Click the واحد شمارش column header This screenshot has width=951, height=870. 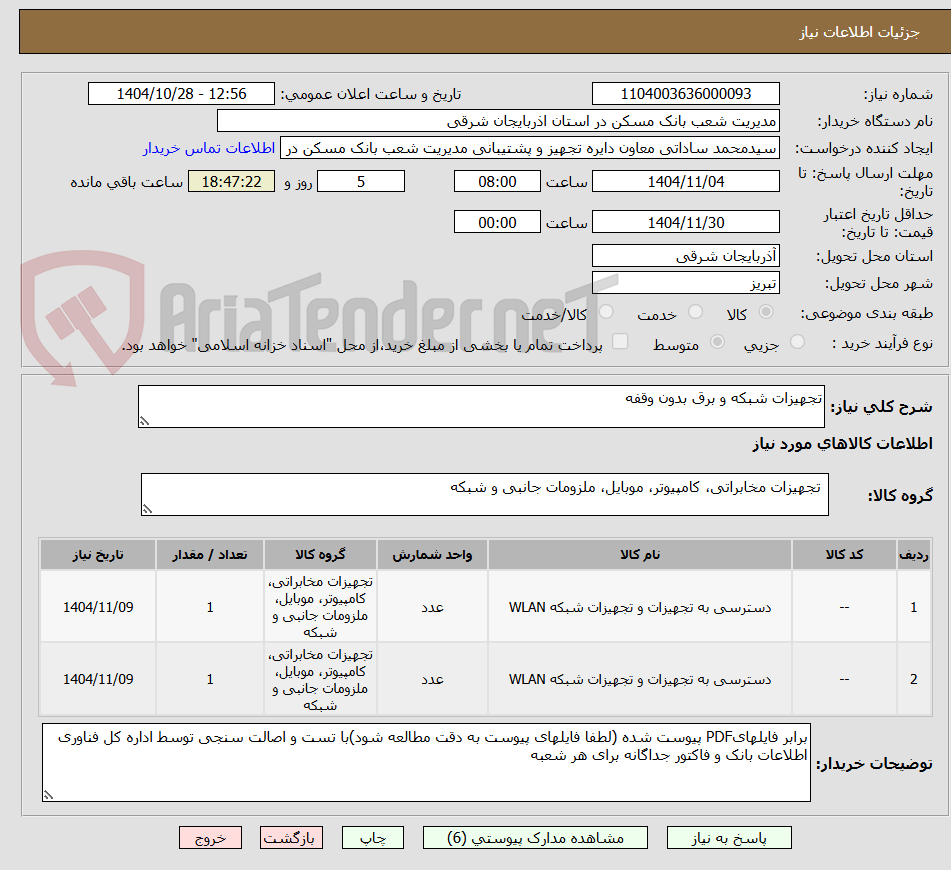coord(432,555)
